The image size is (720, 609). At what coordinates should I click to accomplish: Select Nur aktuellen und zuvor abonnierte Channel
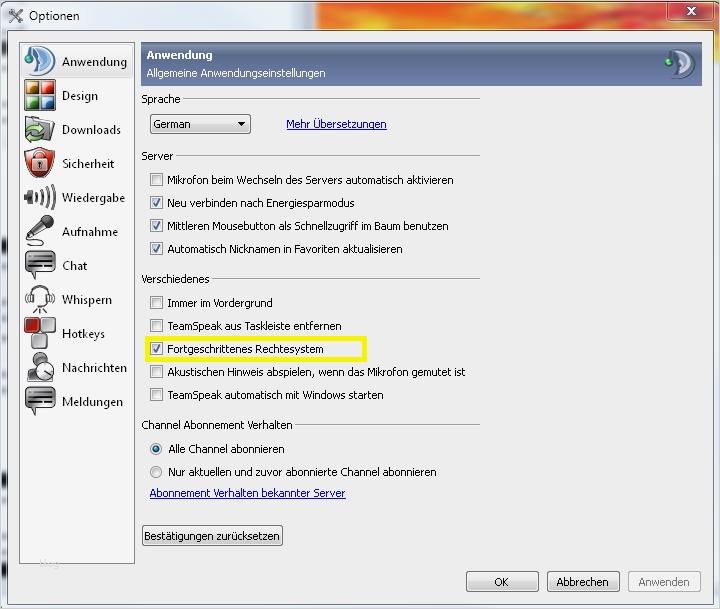point(156,472)
